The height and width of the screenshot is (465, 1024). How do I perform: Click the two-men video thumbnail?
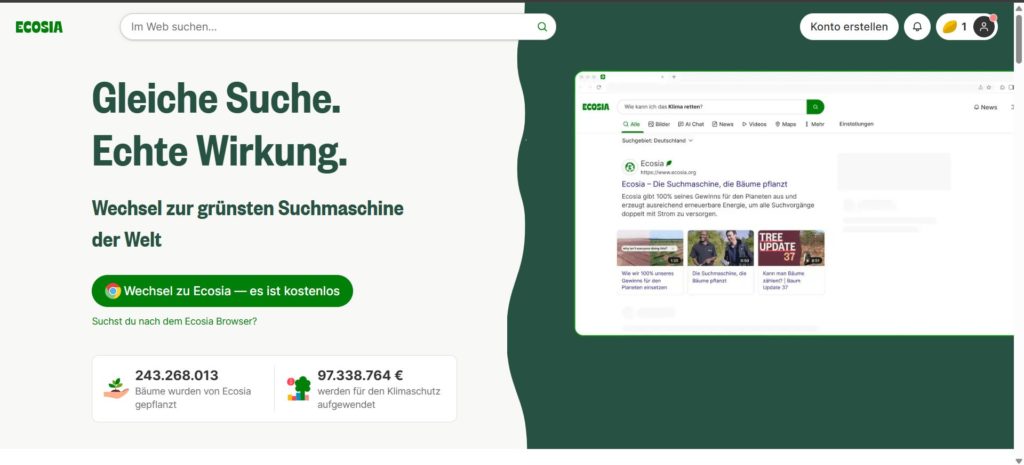pos(720,248)
